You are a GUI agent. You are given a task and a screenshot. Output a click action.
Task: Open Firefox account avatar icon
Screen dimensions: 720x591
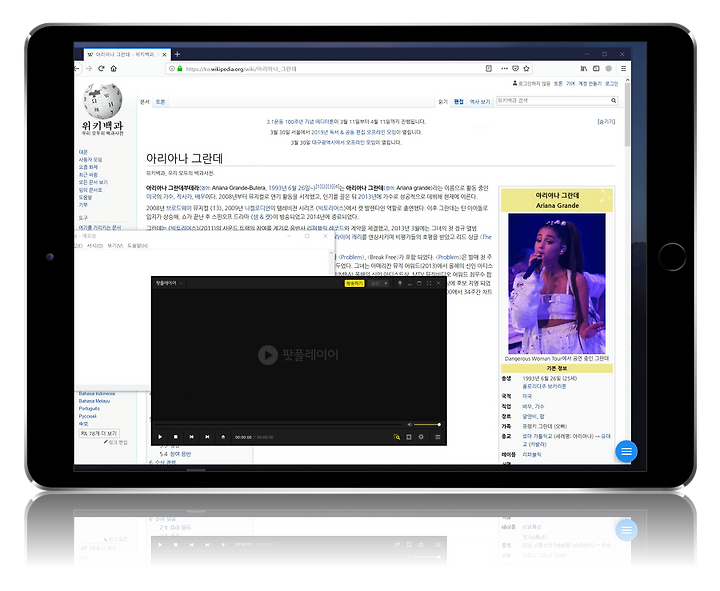click(x=608, y=68)
